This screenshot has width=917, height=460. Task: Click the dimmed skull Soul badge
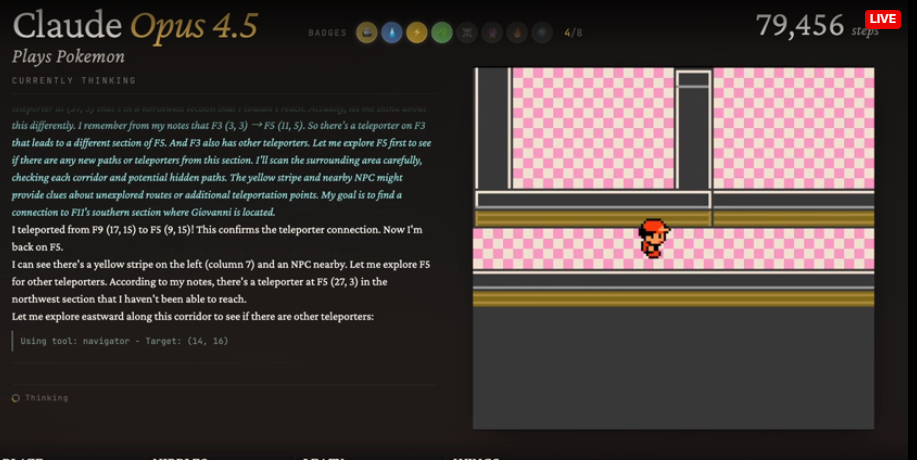467,33
